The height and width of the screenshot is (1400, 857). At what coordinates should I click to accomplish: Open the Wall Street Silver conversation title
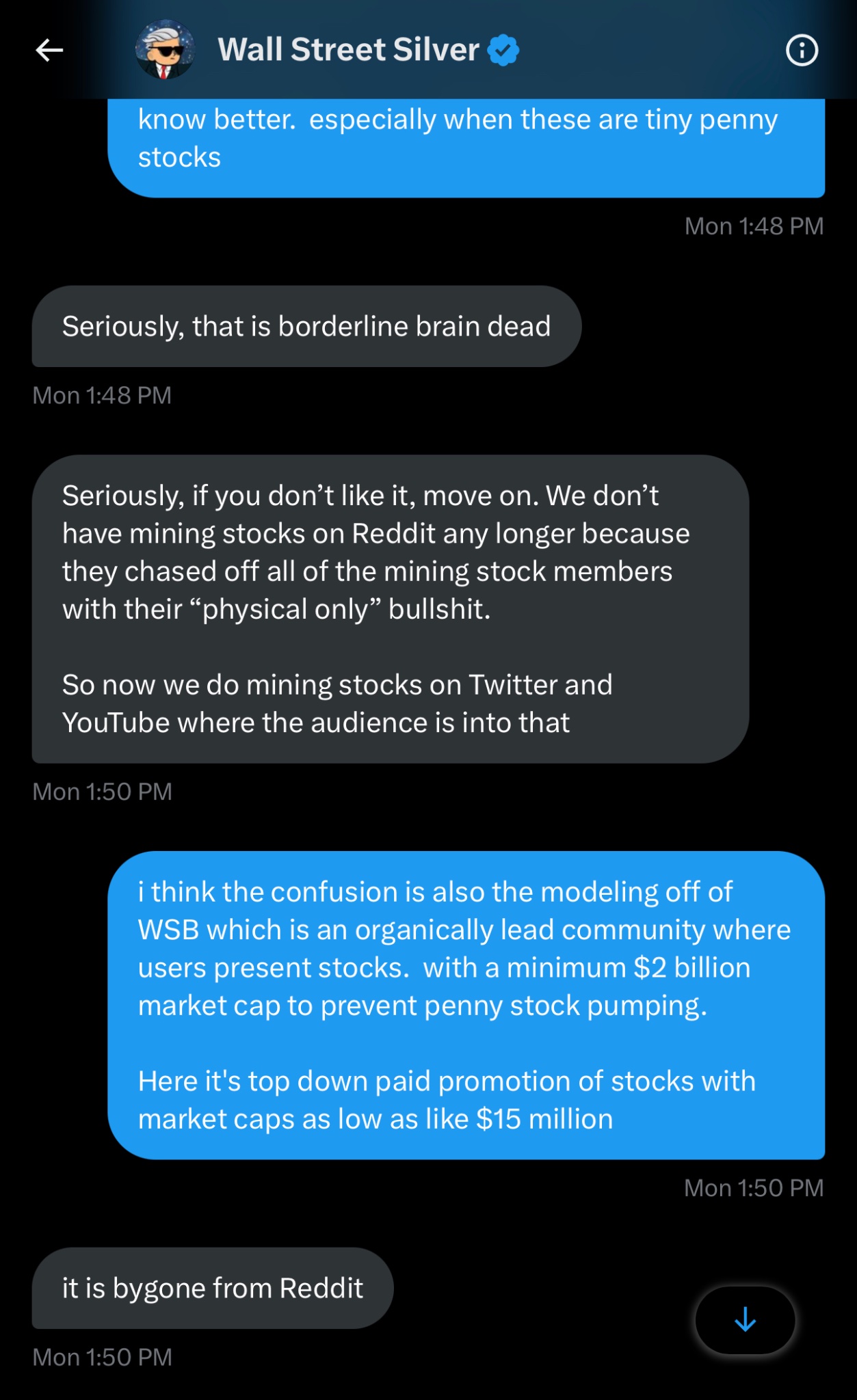[348, 50]
